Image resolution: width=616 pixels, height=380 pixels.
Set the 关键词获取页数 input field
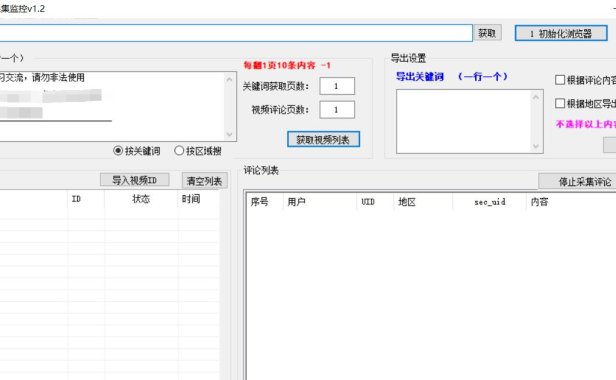pyautogui.click(x=337, y=86)
